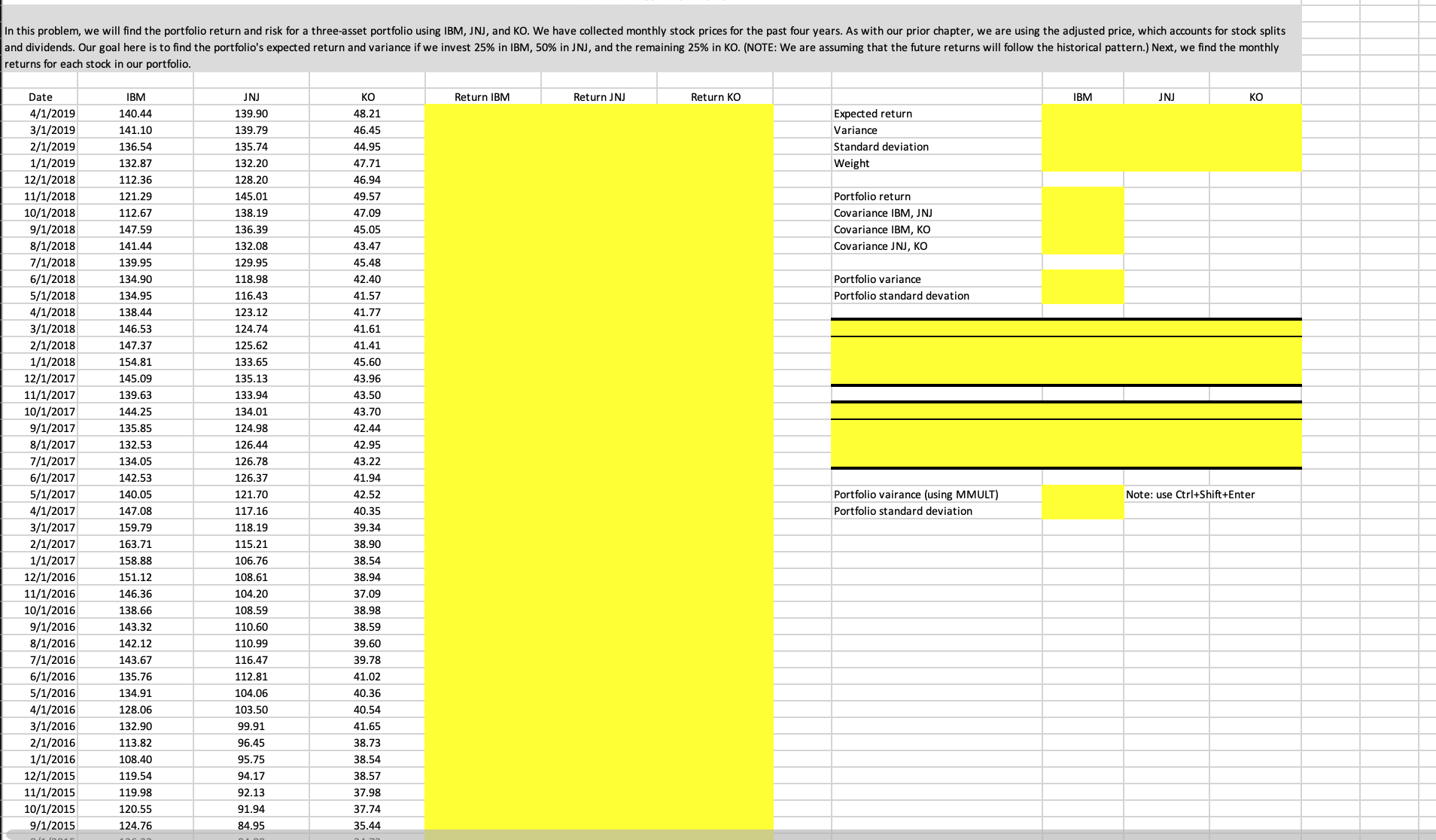Select the Standard deviation label cell
This screenshot has width=1436, height=840.
880,147
